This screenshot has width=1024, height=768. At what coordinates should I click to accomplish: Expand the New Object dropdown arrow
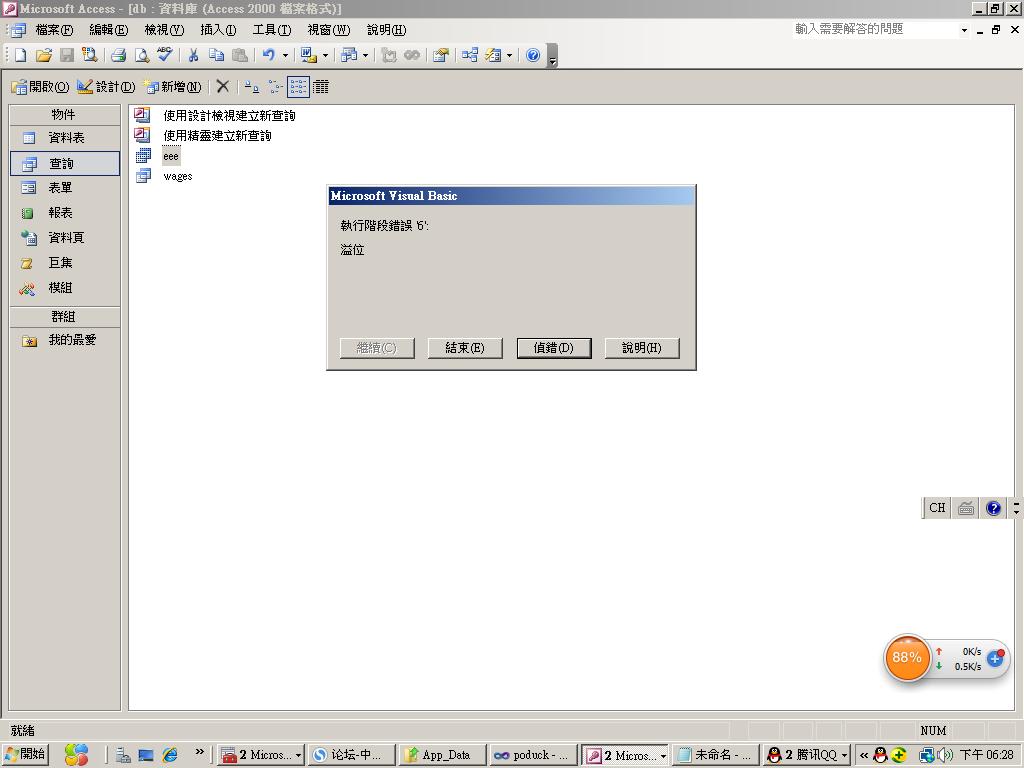509,56
